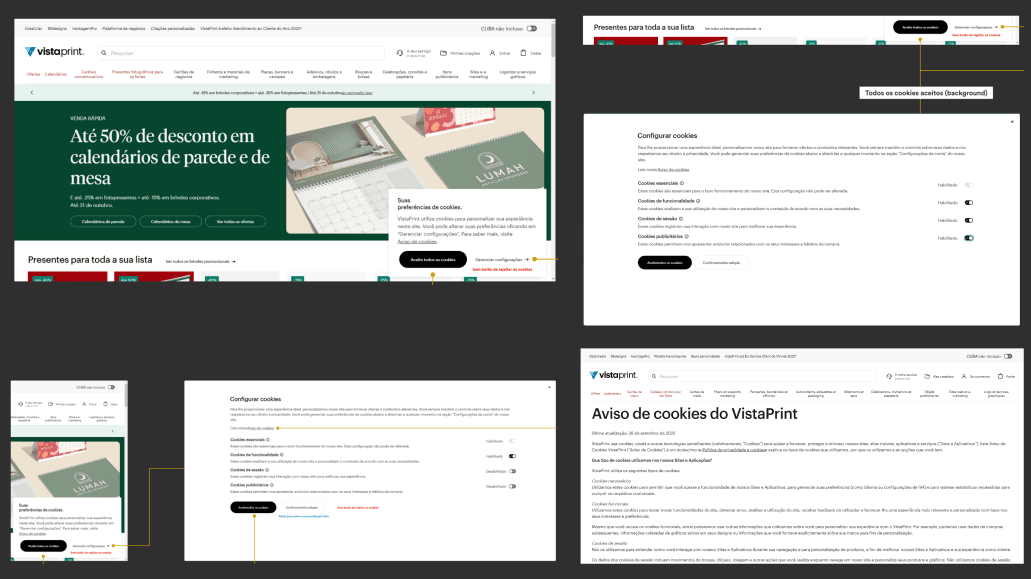The image size is (1031, 579).
Task: Click 'Todos os cookies aceitos (background)' label
Action: (926, 93)
